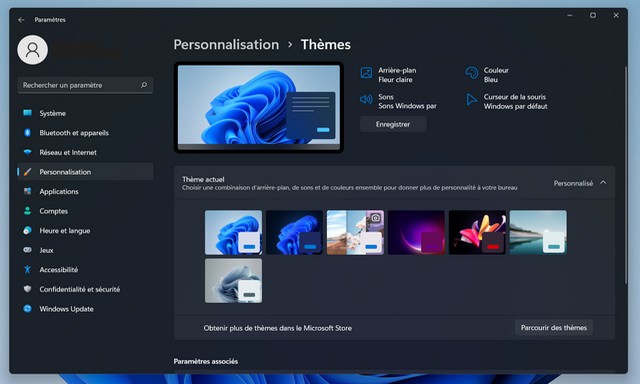640x384 pixels.
Task: Open the Windows Update text label
Action: pyautogui.click(x=67, y=309)
